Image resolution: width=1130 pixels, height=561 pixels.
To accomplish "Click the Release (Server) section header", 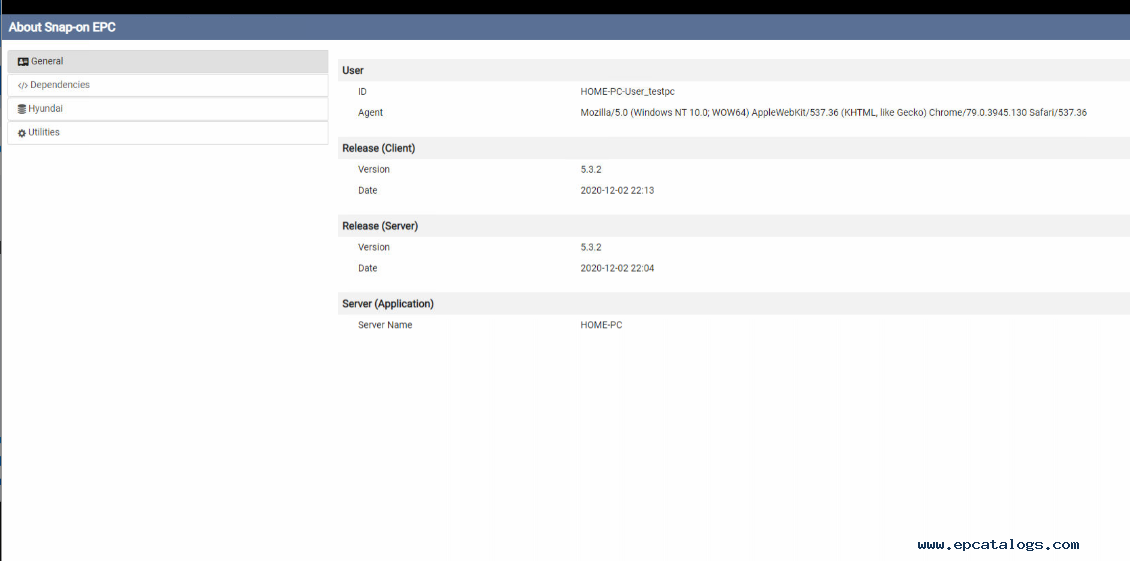I will coord(734,226).
